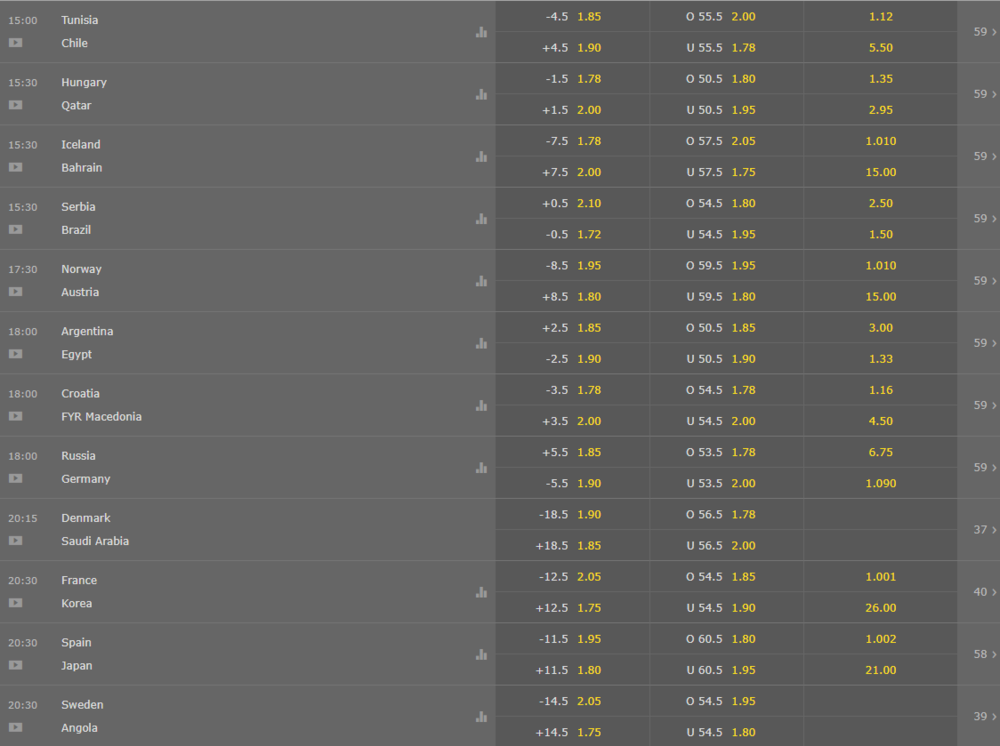Select Under 60.5 at 1.95 for Spain match
Screen dimensions: 1000x746
726,670
